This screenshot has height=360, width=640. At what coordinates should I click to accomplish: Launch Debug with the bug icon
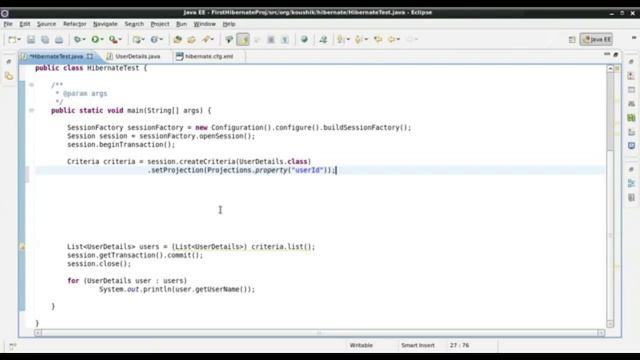(x=77, y=40)
